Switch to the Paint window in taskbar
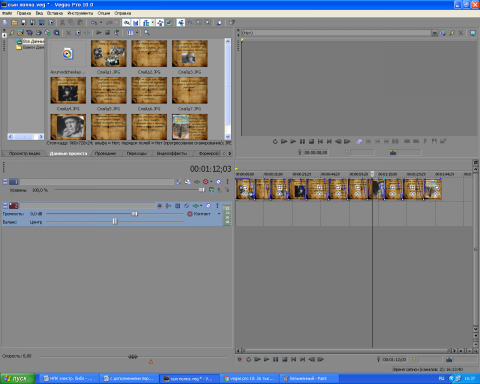 click(x=309, y=378)
